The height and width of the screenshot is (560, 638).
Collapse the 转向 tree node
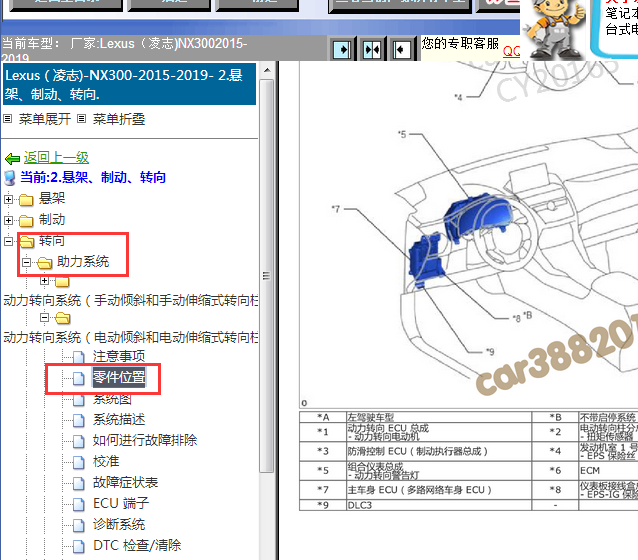pyautogui.click(x=9, y=241)
